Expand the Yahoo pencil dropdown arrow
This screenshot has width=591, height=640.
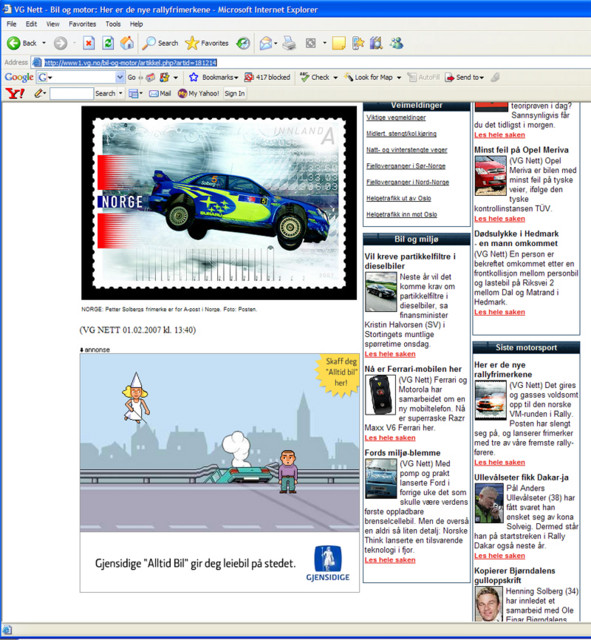click(x=44, y=93)
